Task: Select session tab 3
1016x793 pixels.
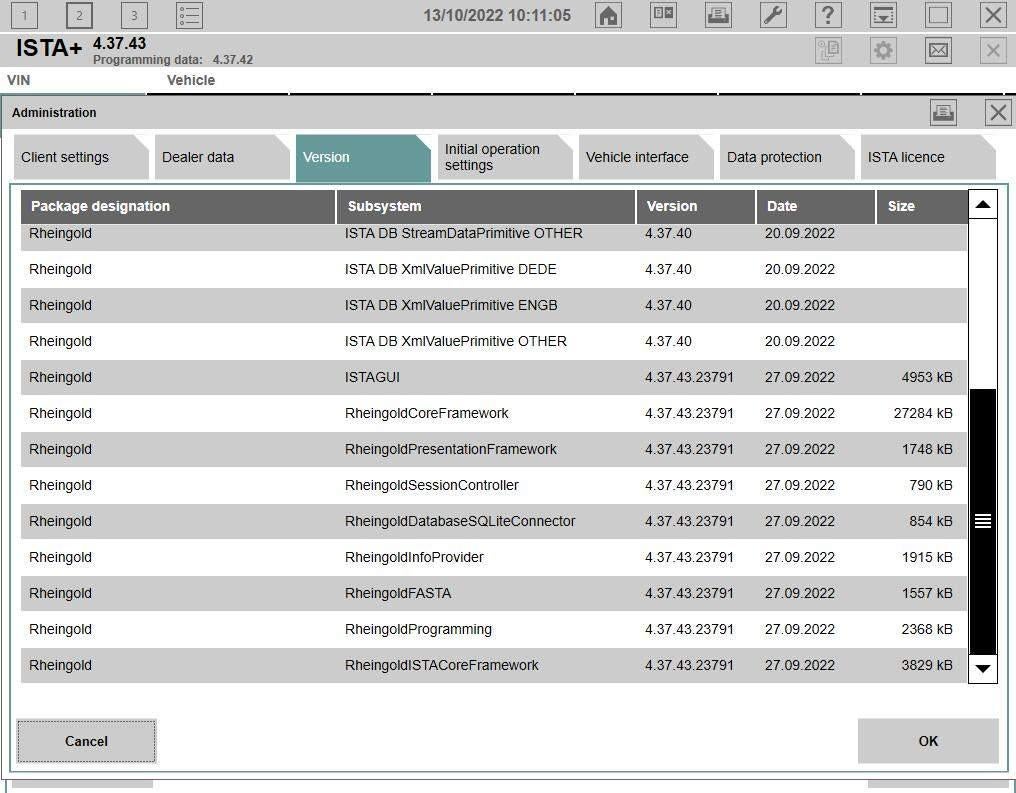Action: [134, 15]
